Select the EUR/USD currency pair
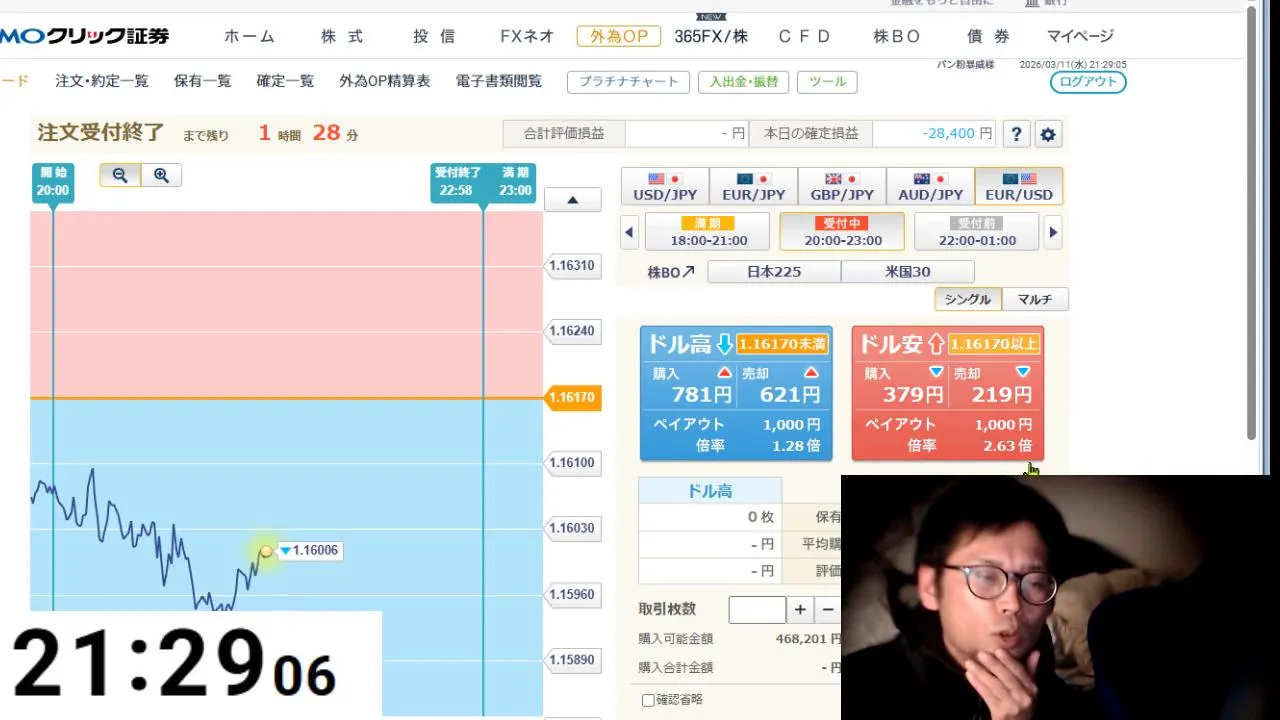The image size is (1280, 720). pos(1018,186)
